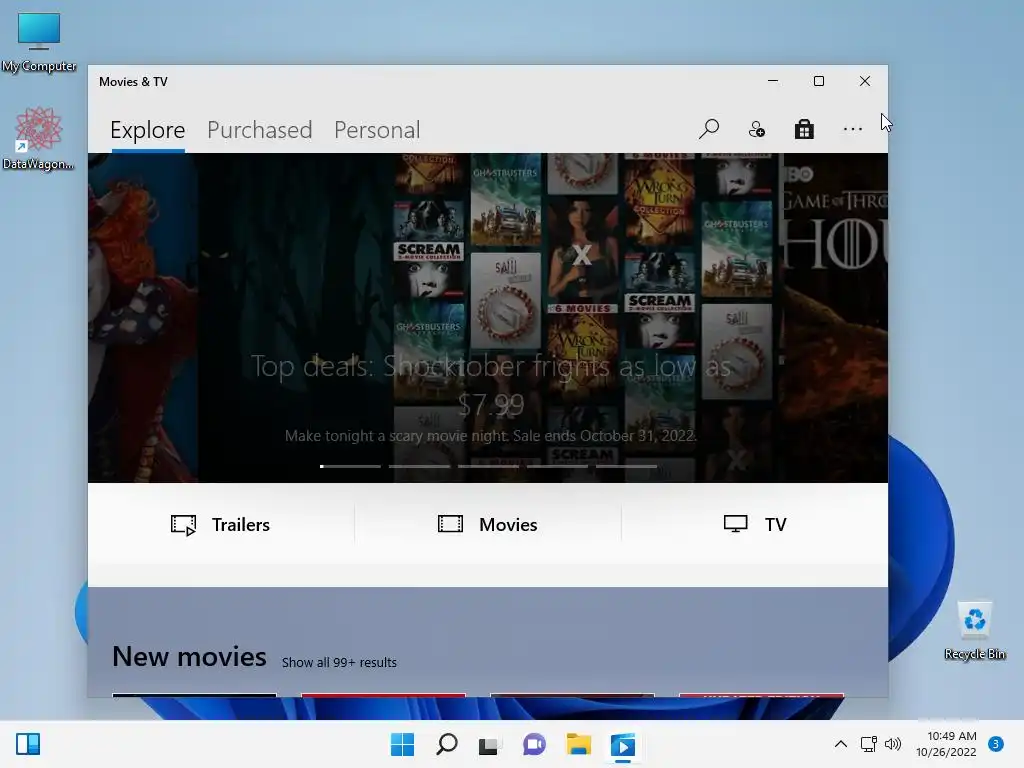The width and height of the screenshot is (1024, 768).
Task: Click the Top deals Shocktober banner headline
Action: [x=490, y=385]
